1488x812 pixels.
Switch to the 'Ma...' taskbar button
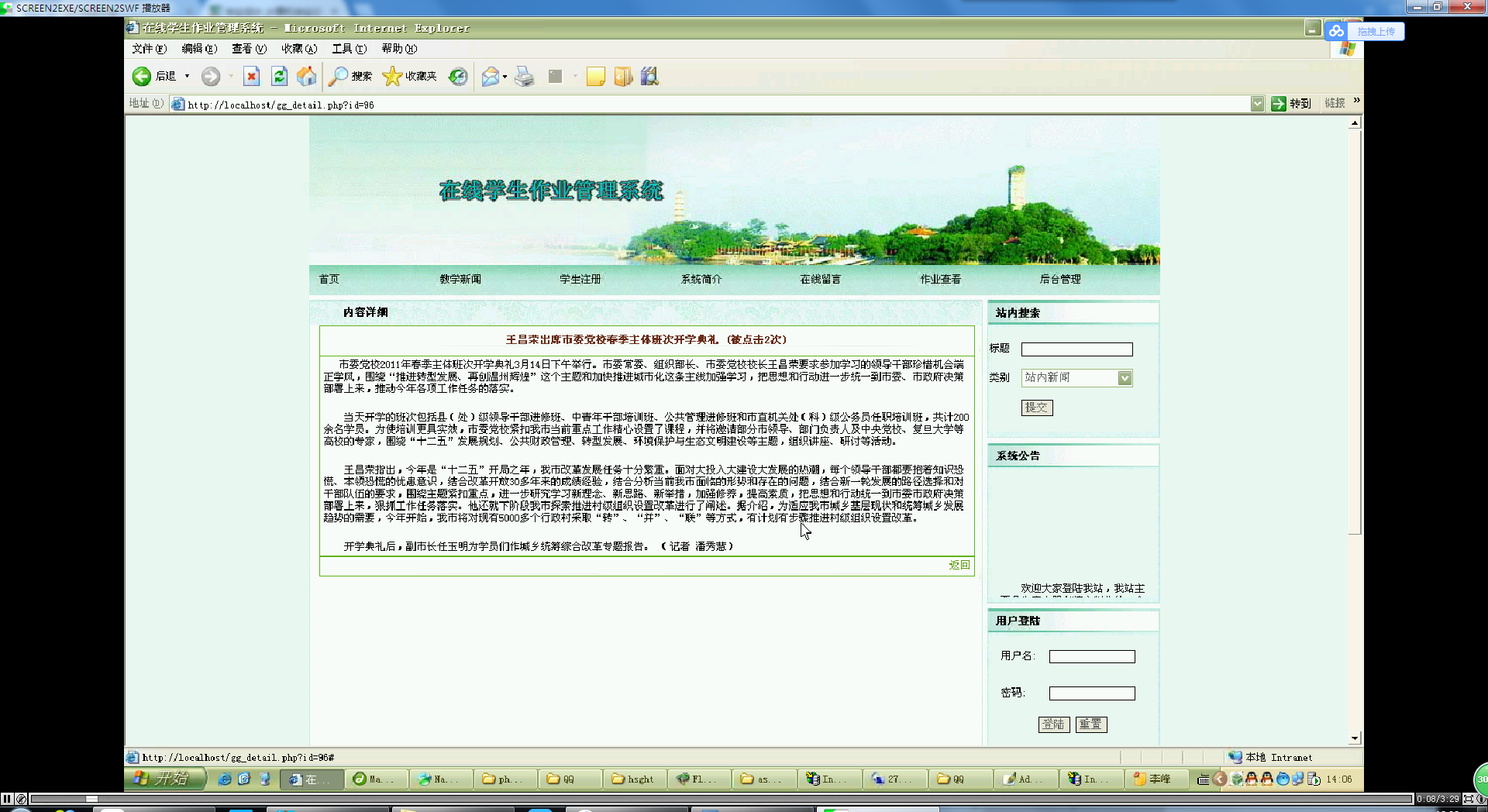coord(375,779)
